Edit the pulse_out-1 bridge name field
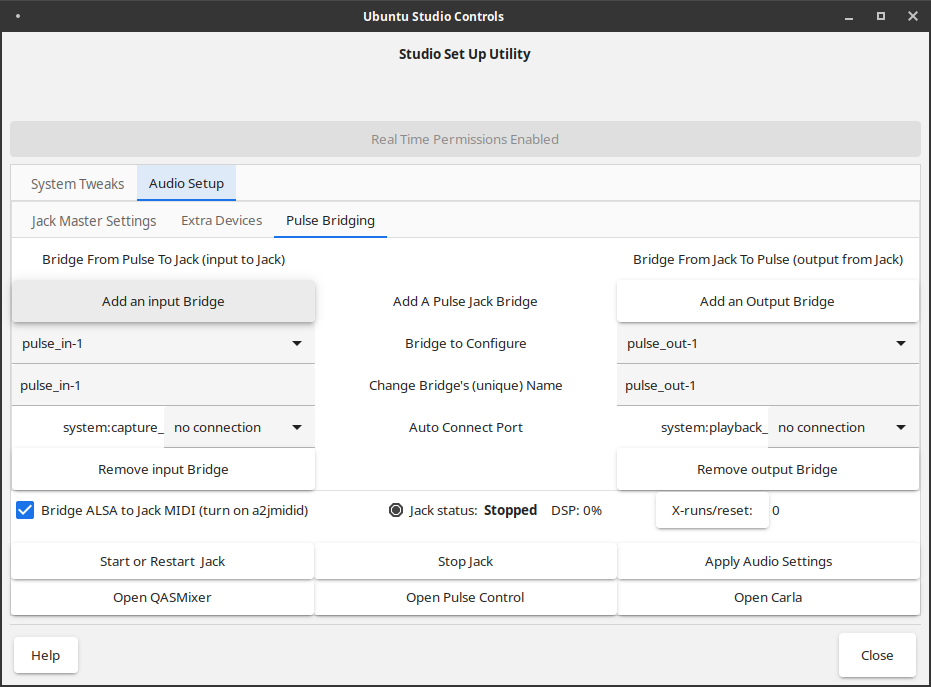931x687 pixels. pos(767,385)
